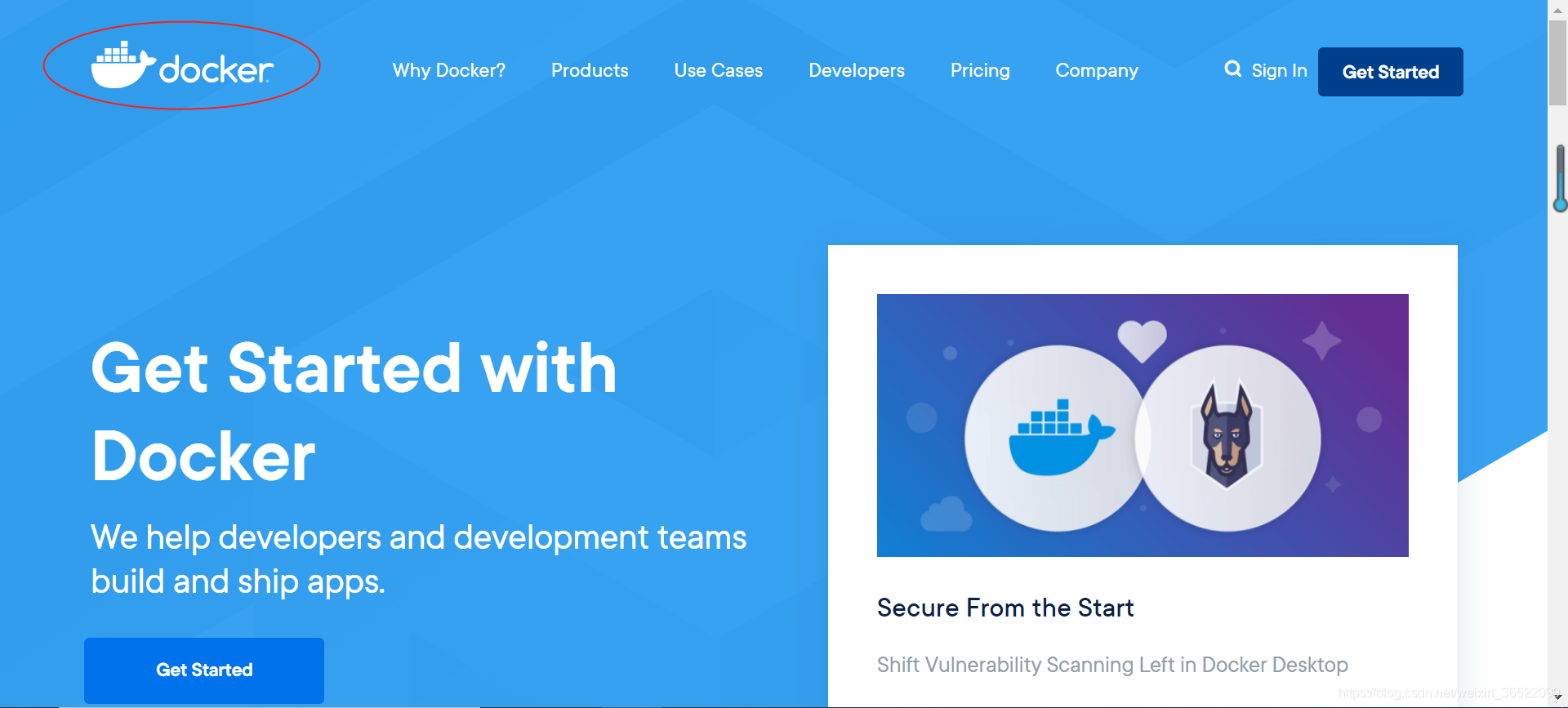1568x708 pixels.
Task: Open the Company menu
Action: [1097, 70]
